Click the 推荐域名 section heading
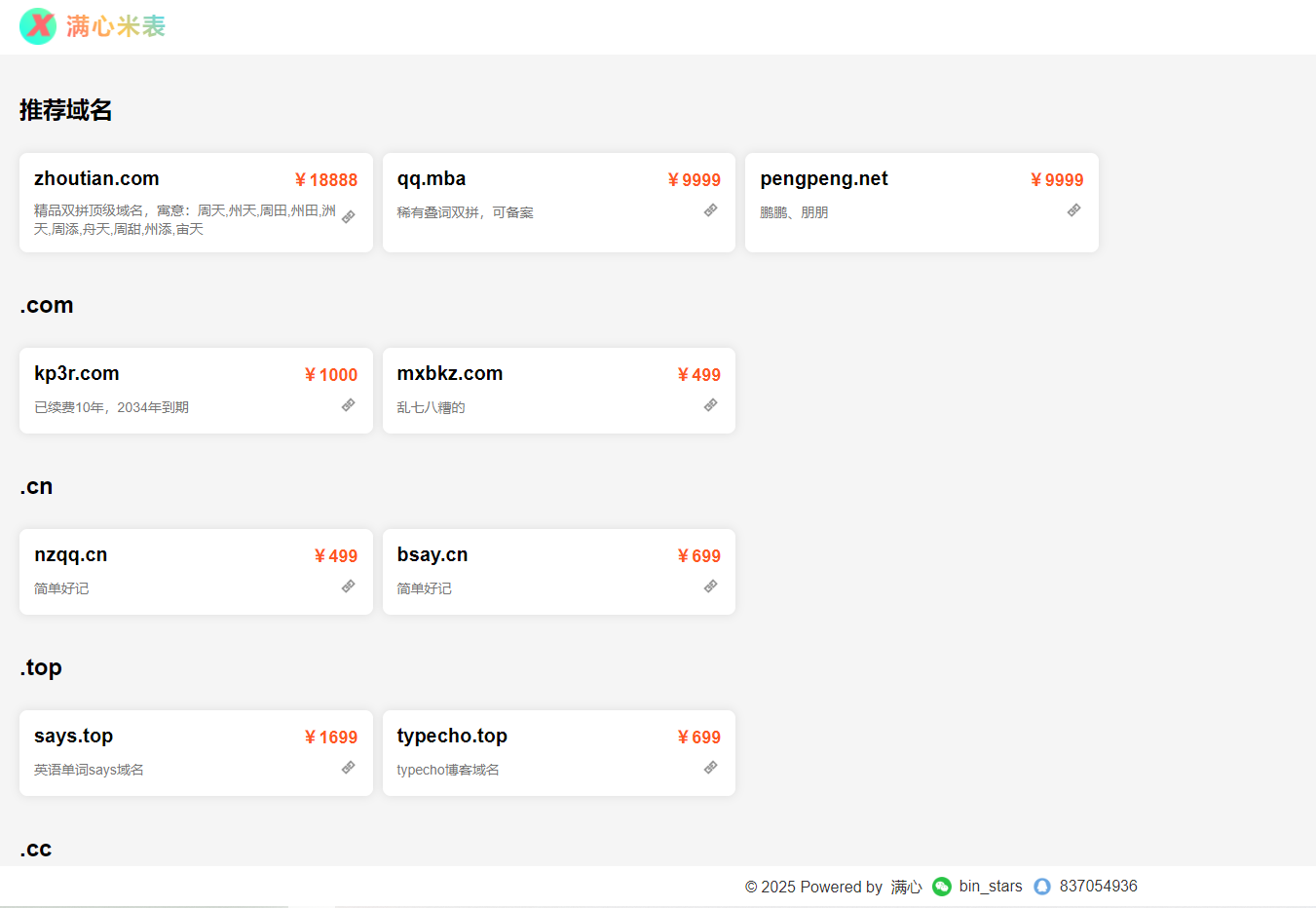The image size is (1316, 908). [x=66, y=110]
